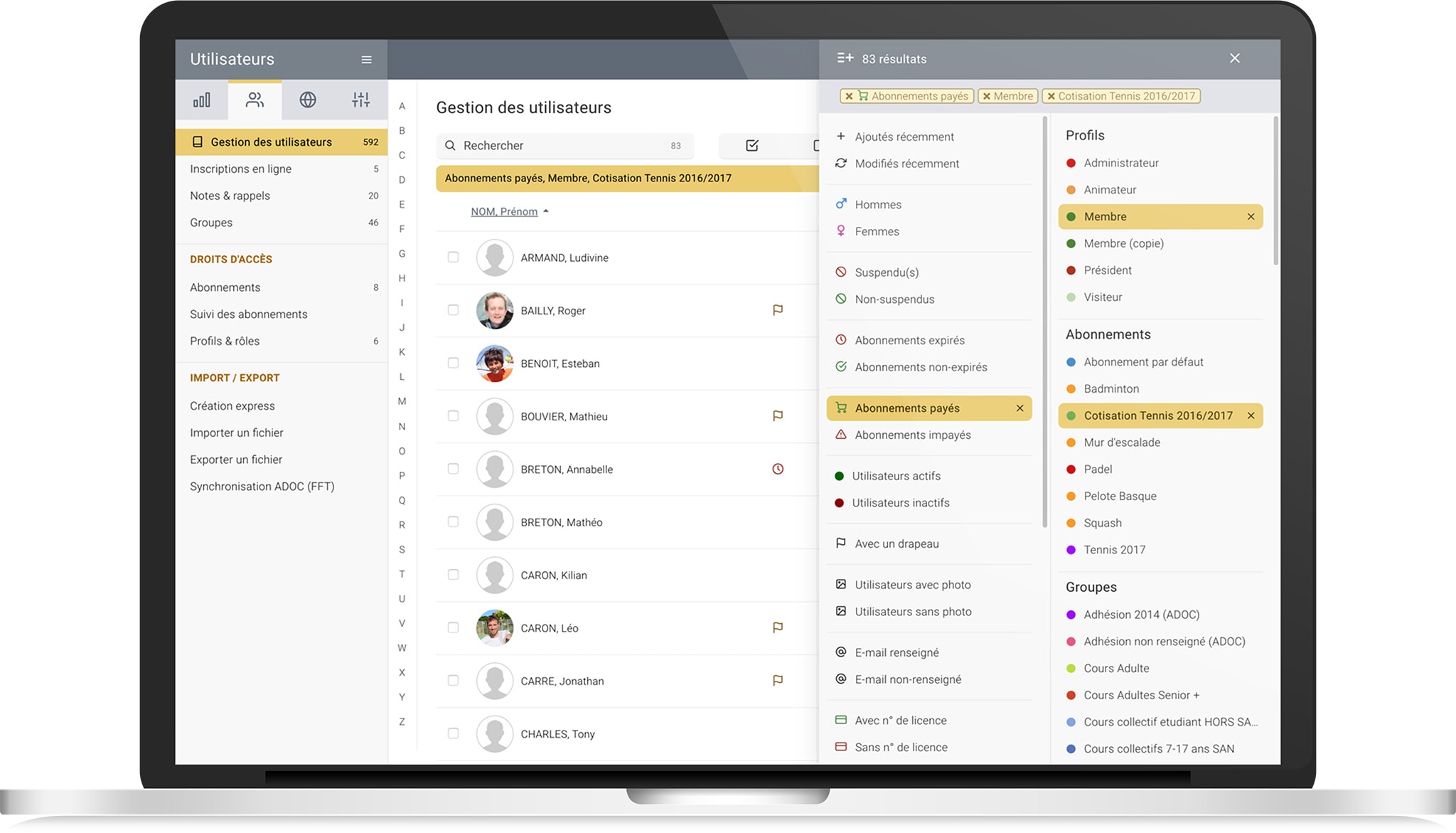Deselect Abonnements payés filter with its X
Screen dimensions: 1456x833
[1019, 408]
